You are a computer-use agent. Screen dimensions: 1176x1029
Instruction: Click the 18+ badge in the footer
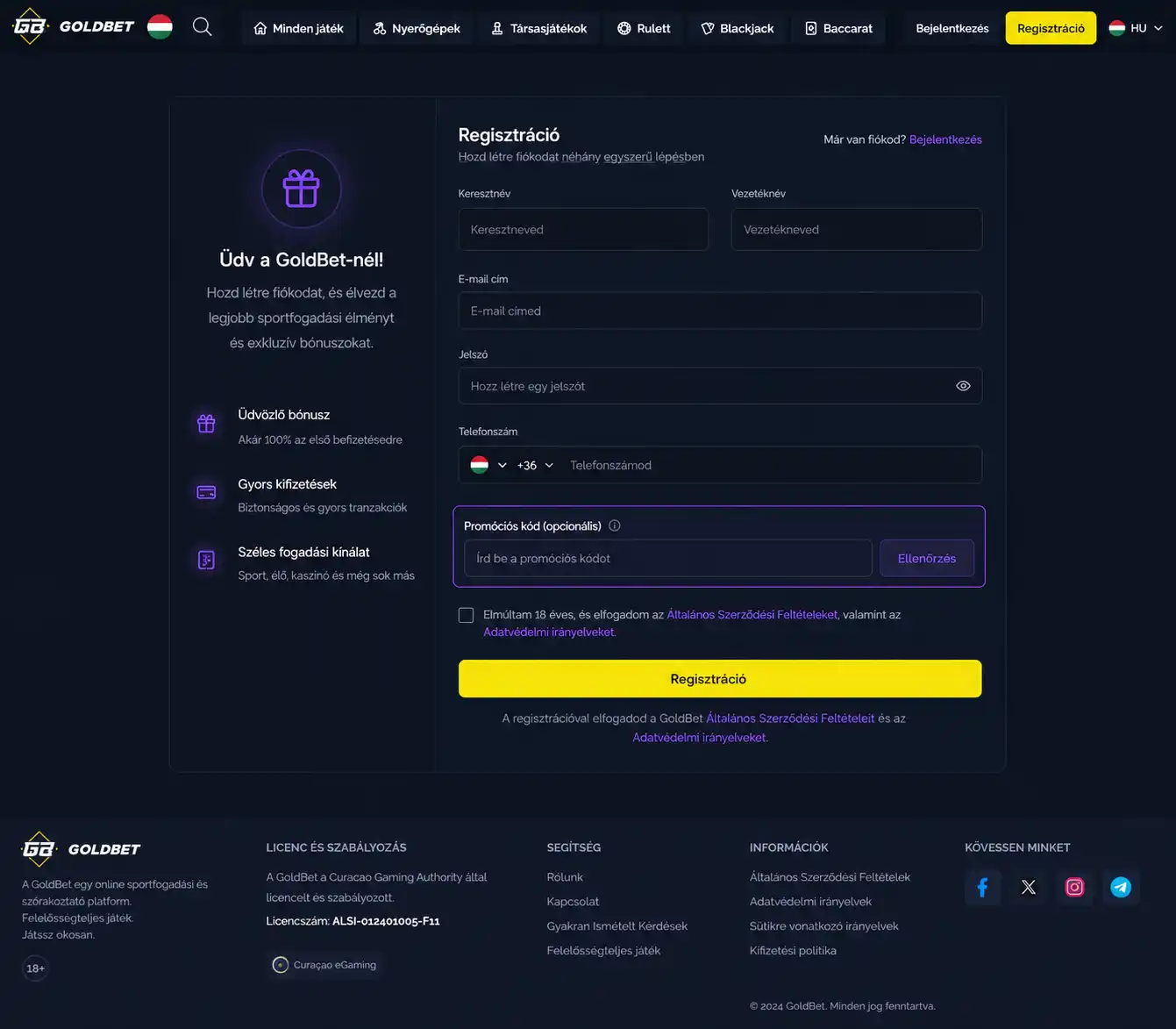[35, 968]
